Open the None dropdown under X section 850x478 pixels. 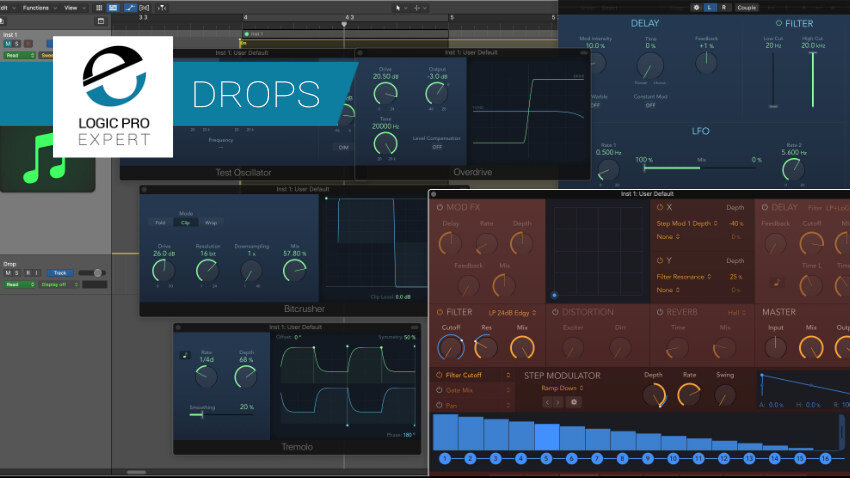pos(668,237)
